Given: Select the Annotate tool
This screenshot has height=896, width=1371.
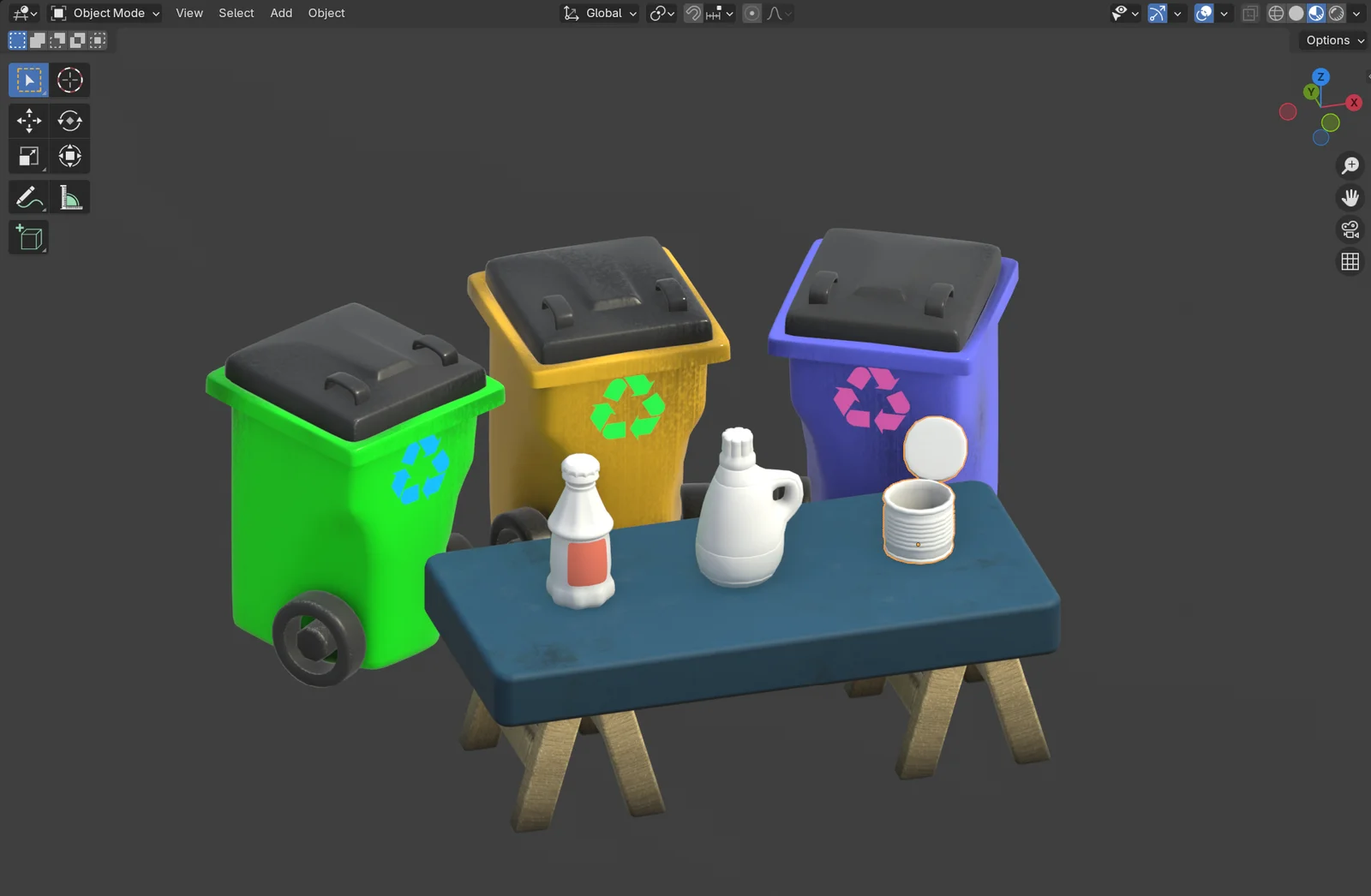Looking at the screenshot, I should tap(28, 196).
